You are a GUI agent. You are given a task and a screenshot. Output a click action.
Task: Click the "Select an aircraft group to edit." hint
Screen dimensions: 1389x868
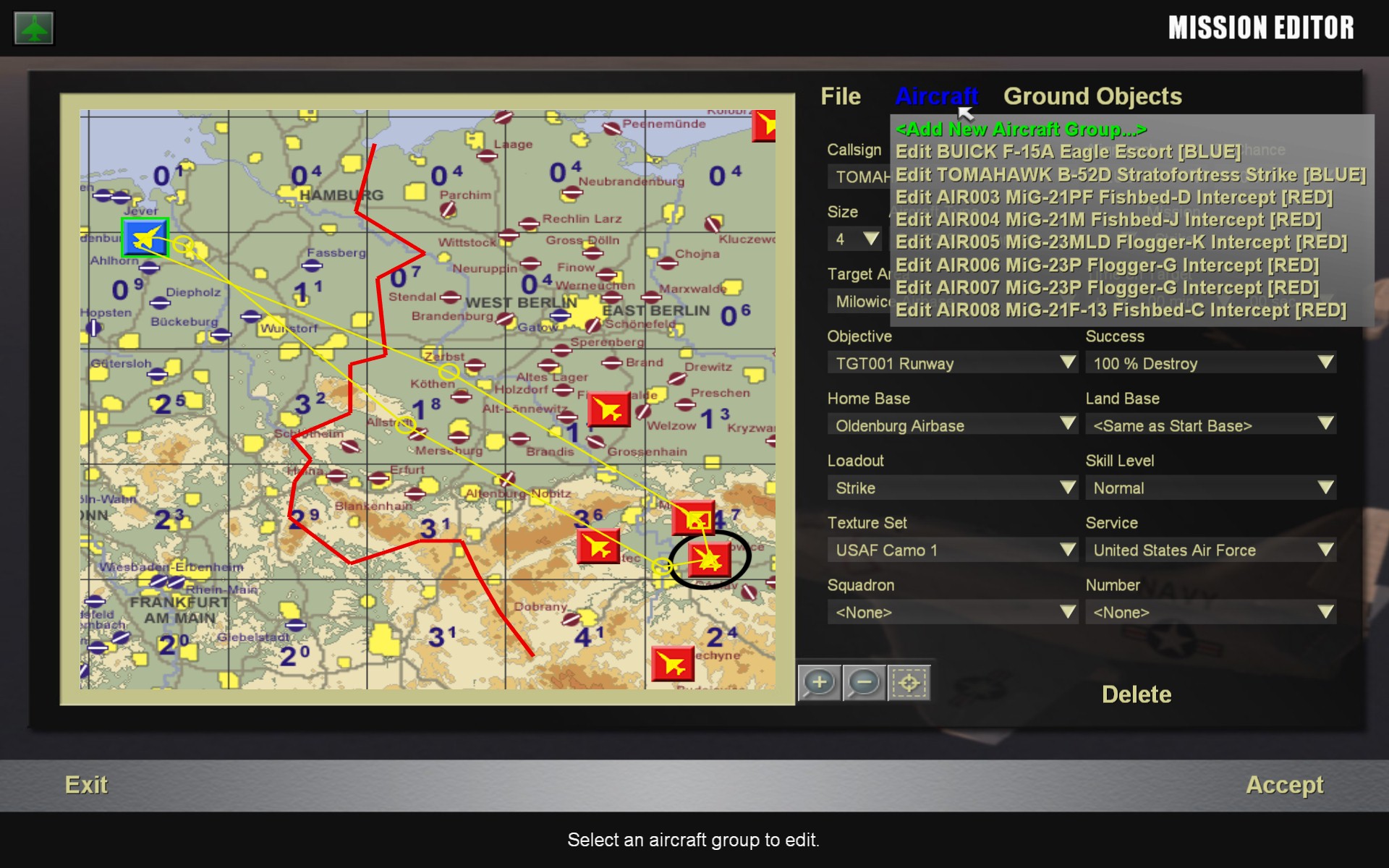point(693,840)
